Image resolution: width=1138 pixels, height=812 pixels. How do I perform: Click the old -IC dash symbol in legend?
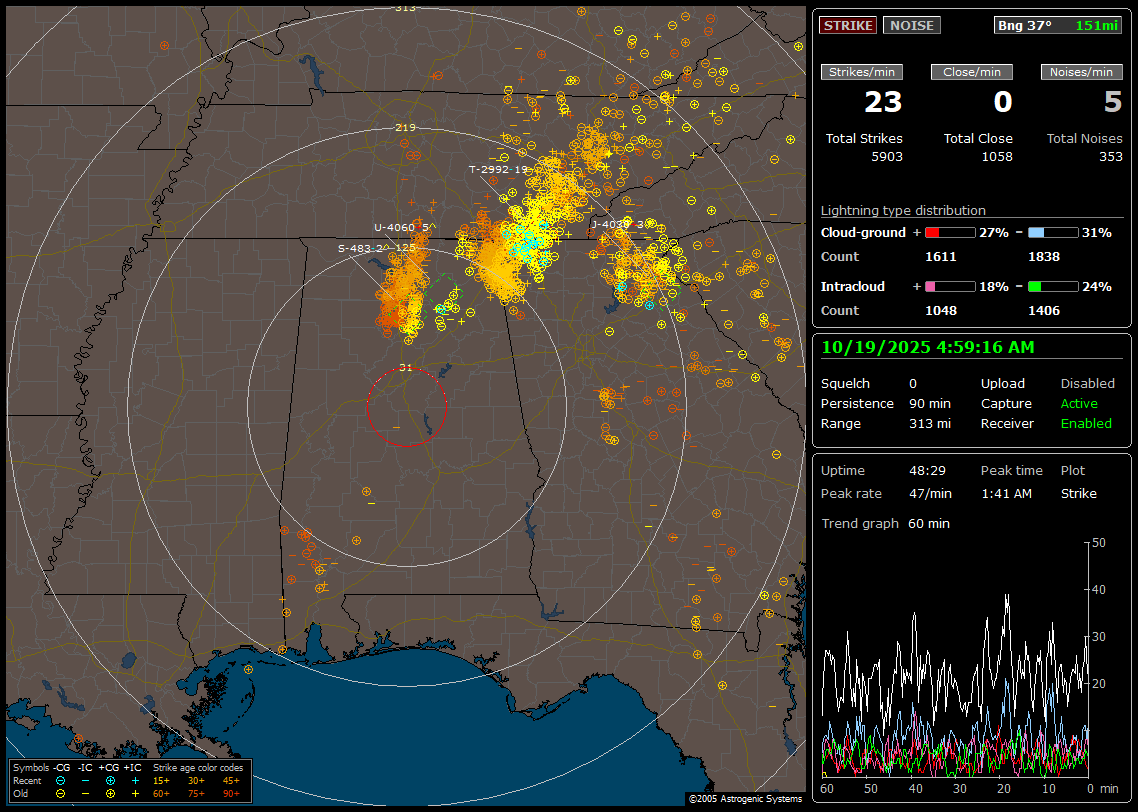[x=85, y=793]
